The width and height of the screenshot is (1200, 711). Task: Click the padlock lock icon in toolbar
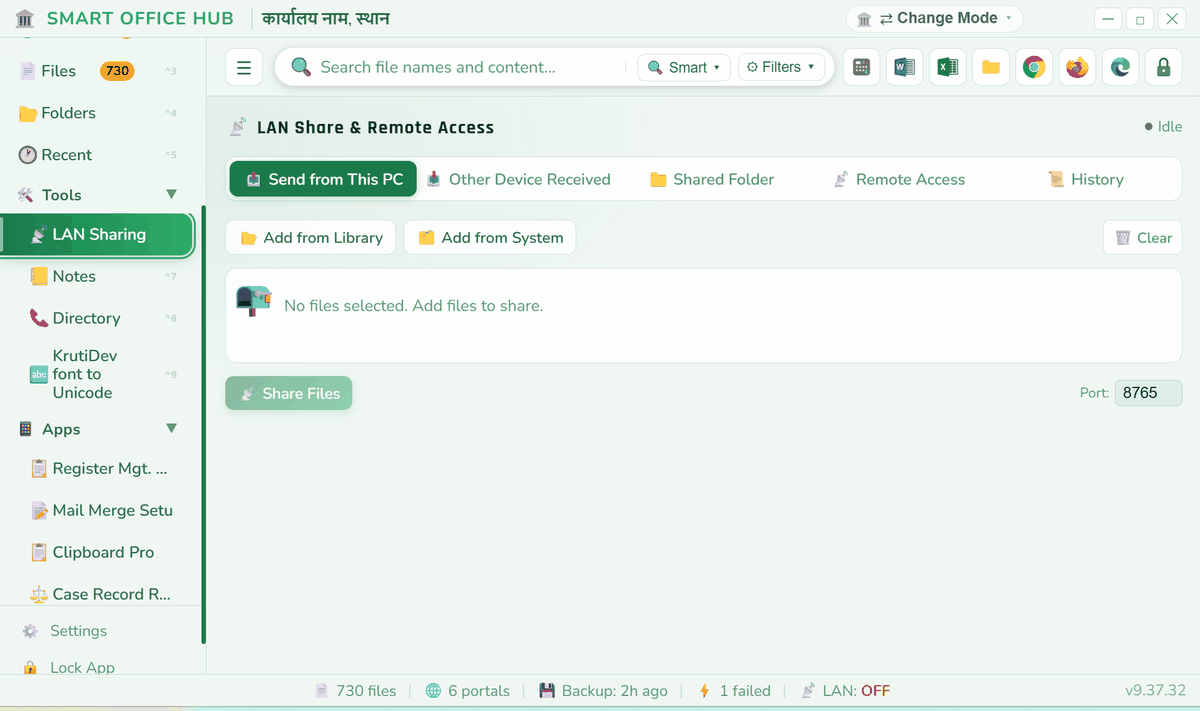click(x=1163, y=67)
